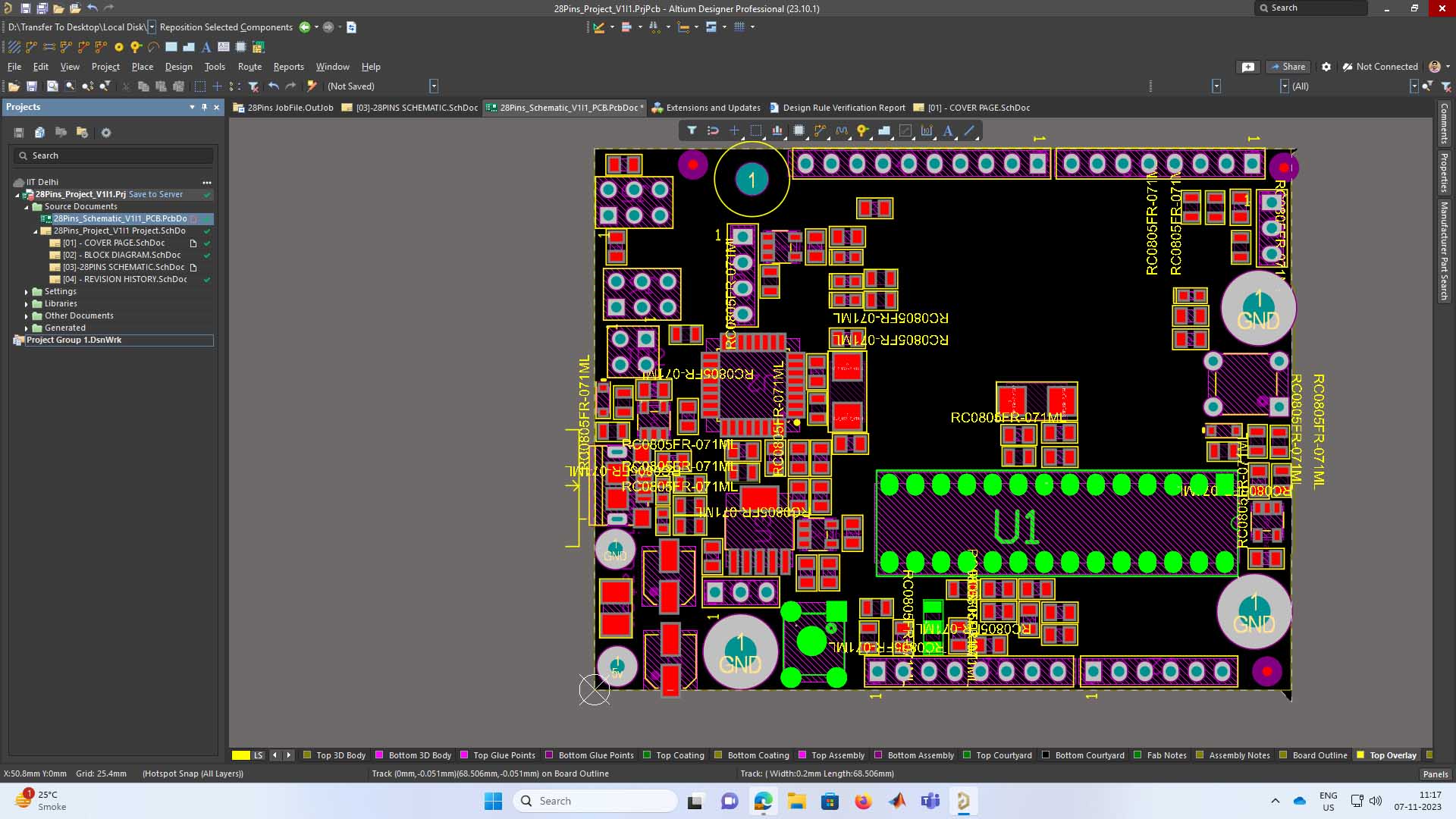The width and height of the screenshot is (1456, 819).
Task: Toggle the Top Assembly layer color box
Action: tap(802, 755)
